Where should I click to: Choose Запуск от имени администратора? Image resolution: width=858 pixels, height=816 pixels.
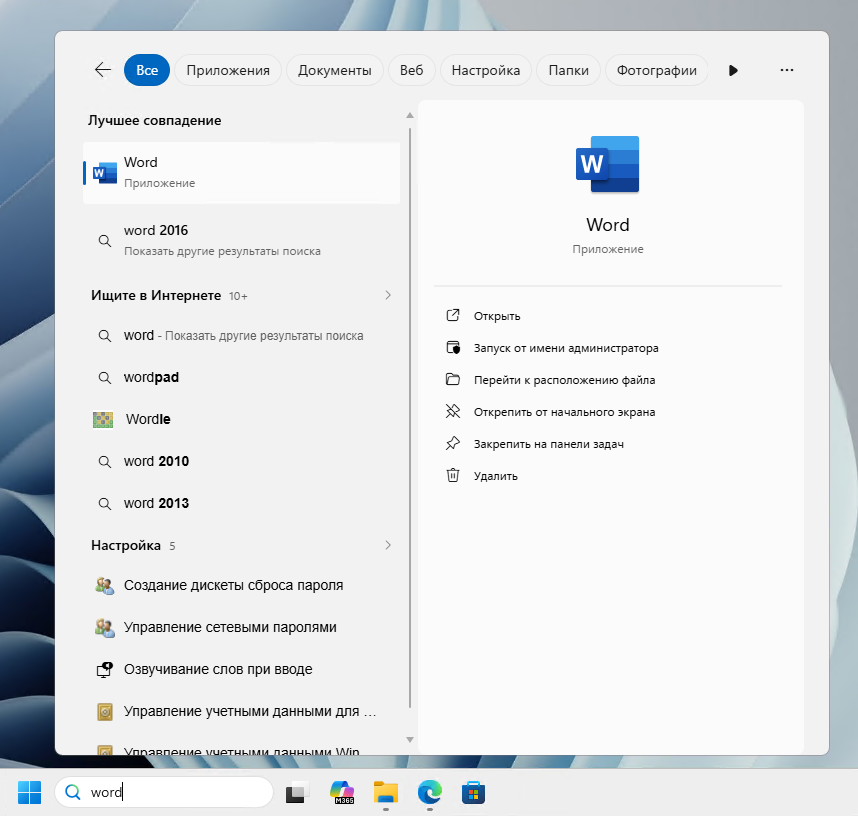(x=566, y=348)
